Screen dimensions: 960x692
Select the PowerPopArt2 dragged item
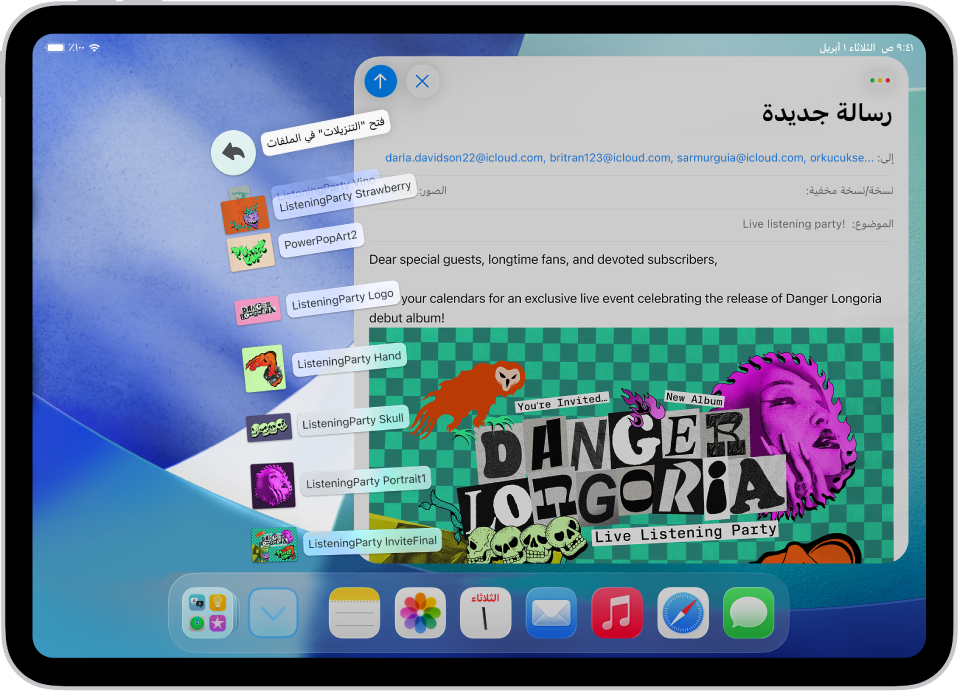pyautogui.click(x=320, y=239)
